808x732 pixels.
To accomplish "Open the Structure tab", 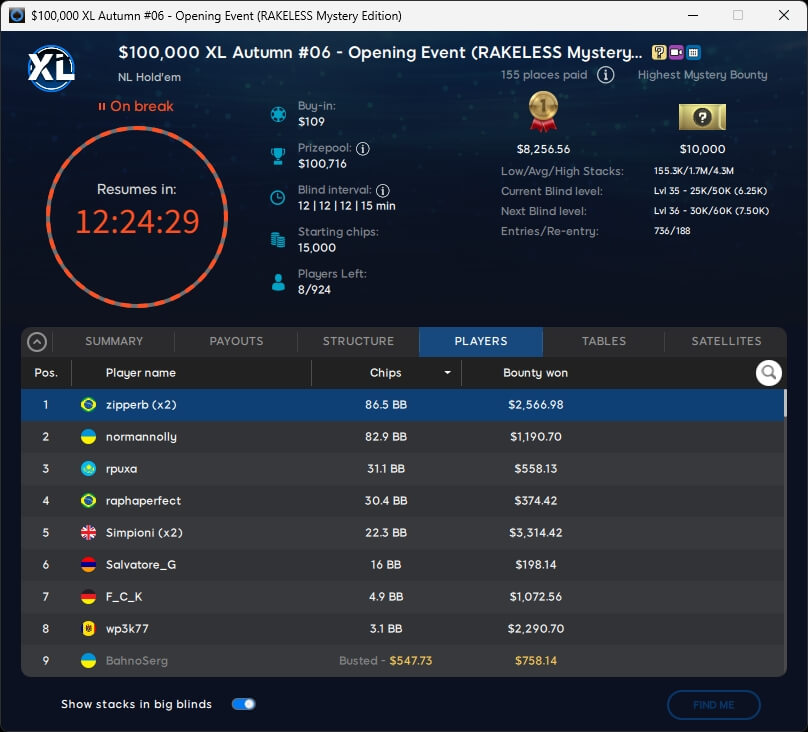I will click(x=358, y=341).
